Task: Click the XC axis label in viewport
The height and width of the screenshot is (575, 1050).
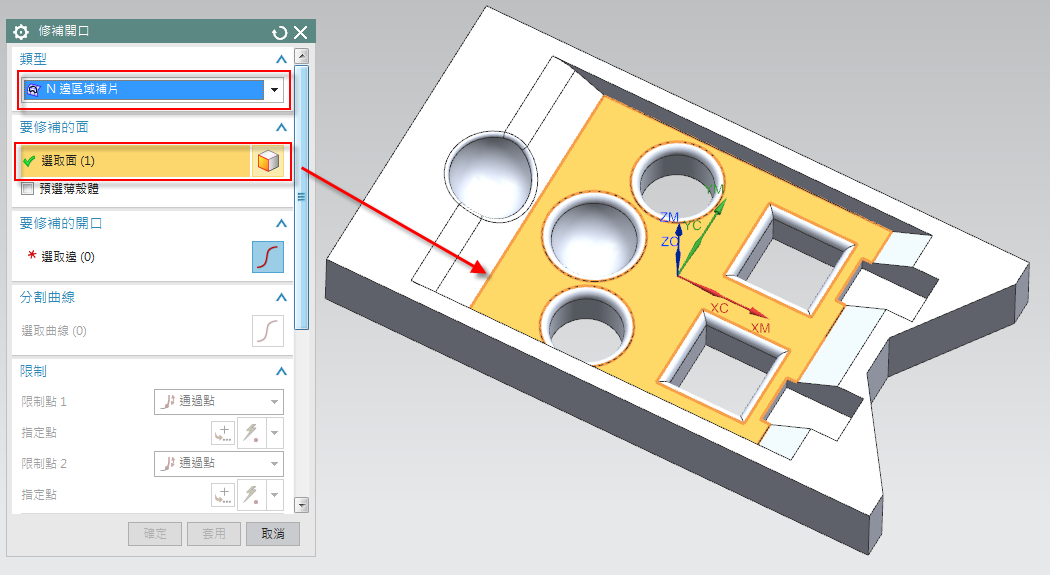Action: [719, 309]
